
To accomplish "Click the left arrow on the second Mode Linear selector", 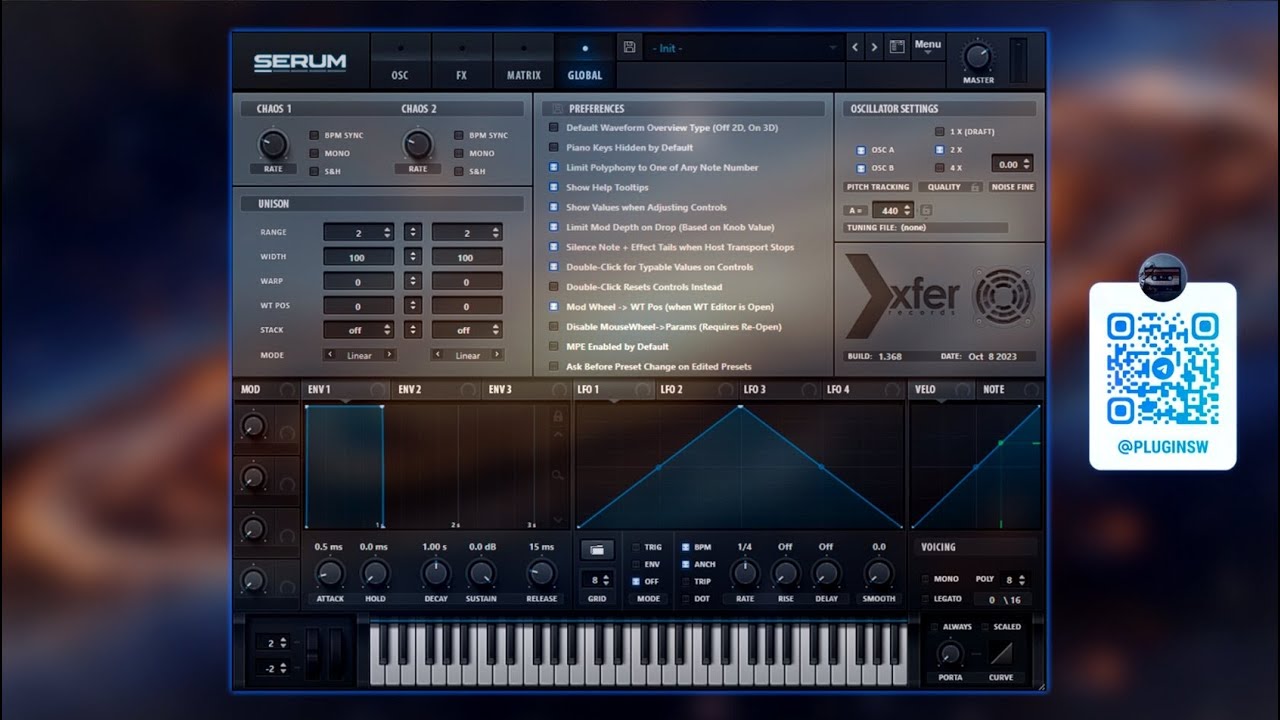I will pyautogui.click(x=438, y=355).
